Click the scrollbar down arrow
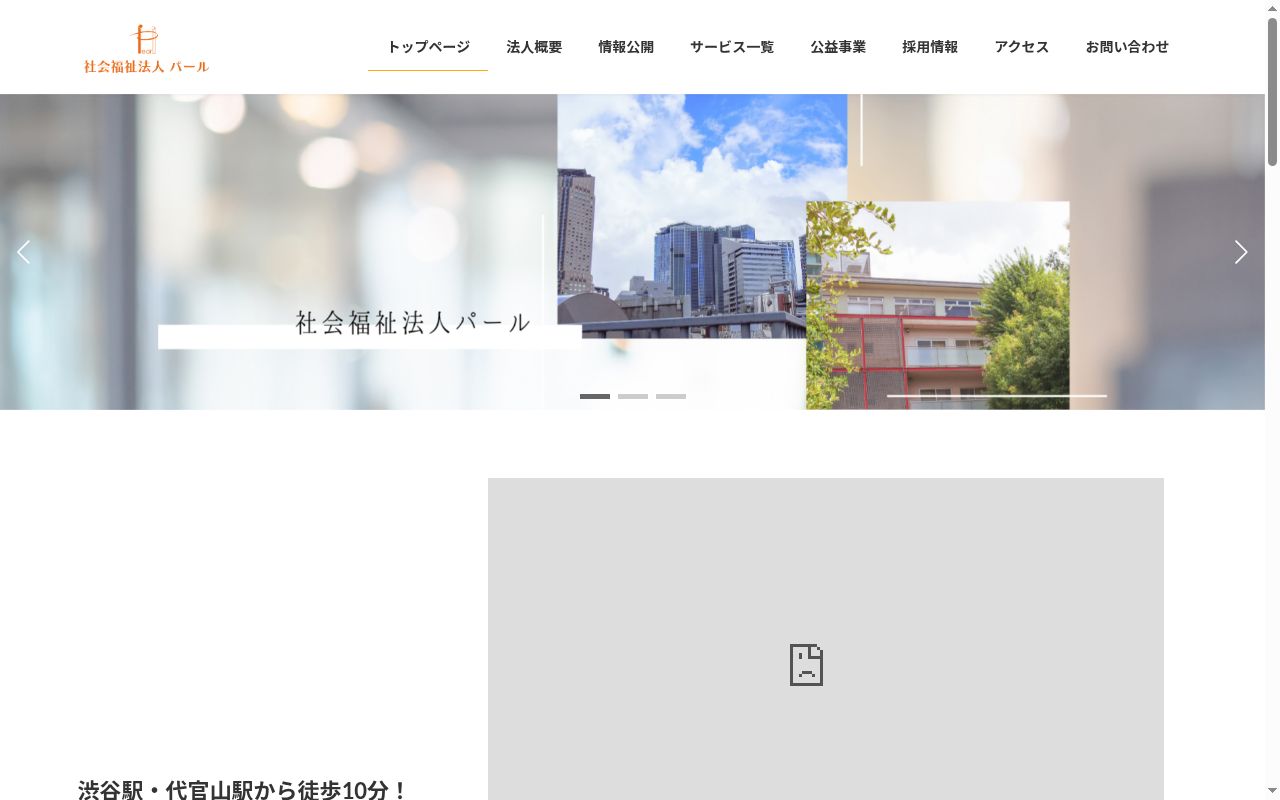This screenshot has height=800, width=1280. point(1272,792)
